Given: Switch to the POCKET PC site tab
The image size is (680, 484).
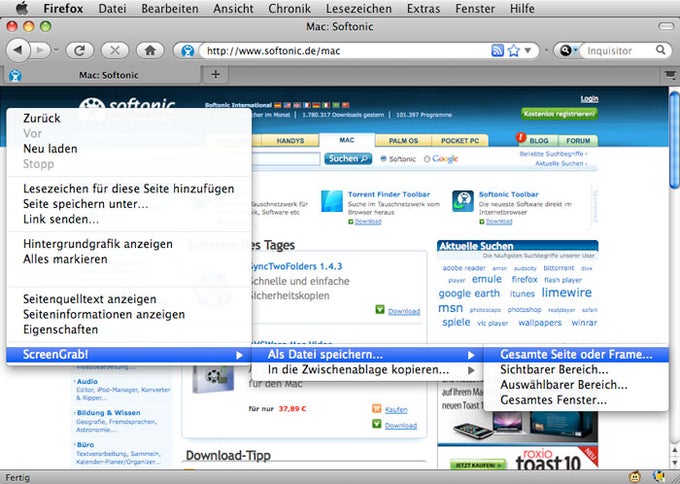Looking at the screenshot, I should [460, 141].
